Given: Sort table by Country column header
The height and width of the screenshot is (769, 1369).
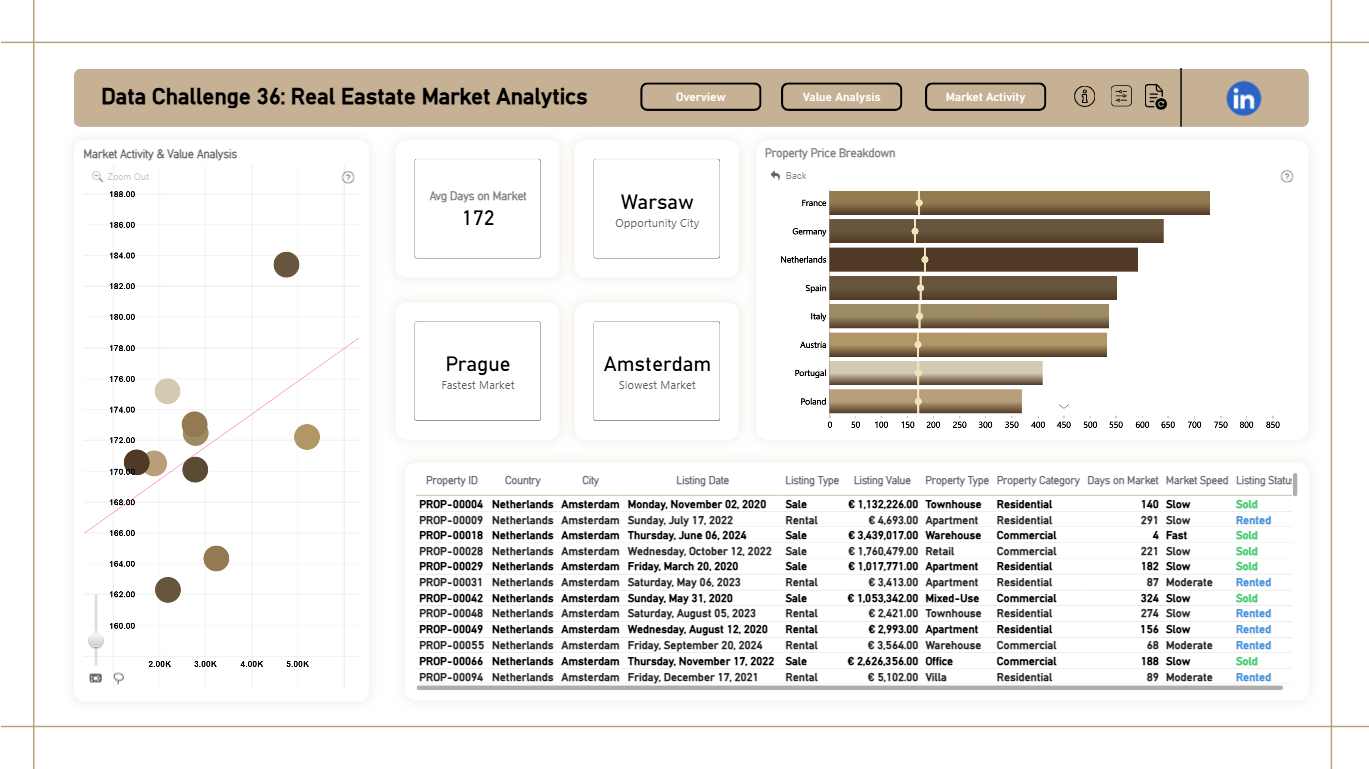Looking at the screenshot, I should pos(523,481).
